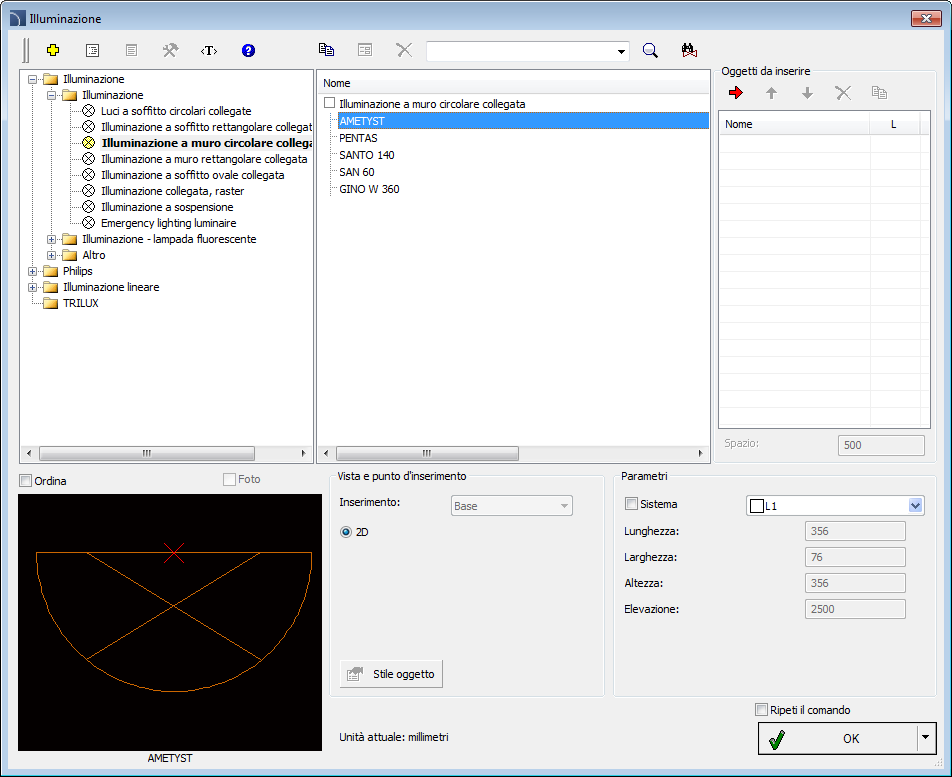Click the list properties toolbar icon
Viewport: 952px width, 777px height.
(x=92, y=50)
